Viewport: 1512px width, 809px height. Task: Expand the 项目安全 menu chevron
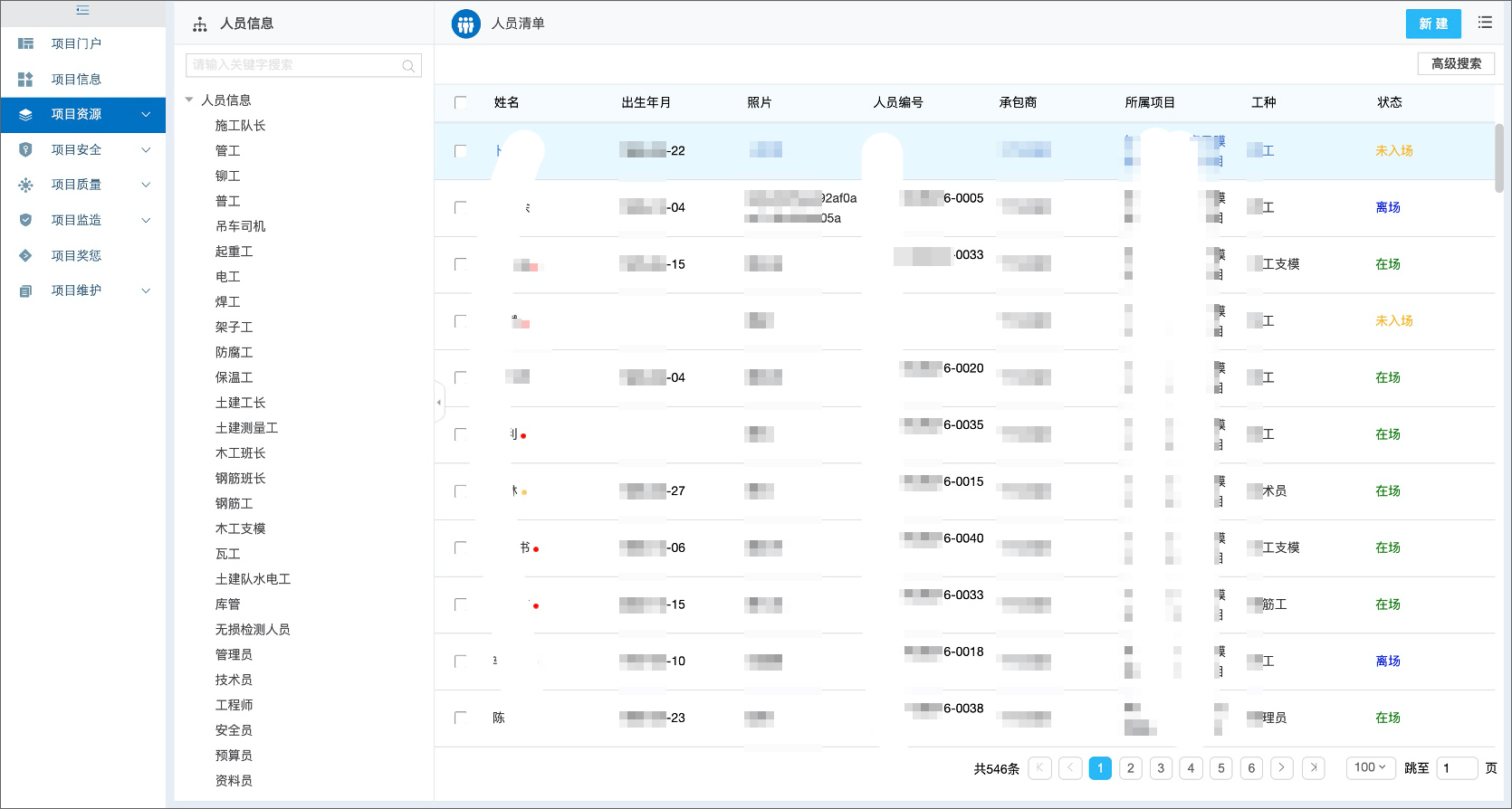coord(146,150)
